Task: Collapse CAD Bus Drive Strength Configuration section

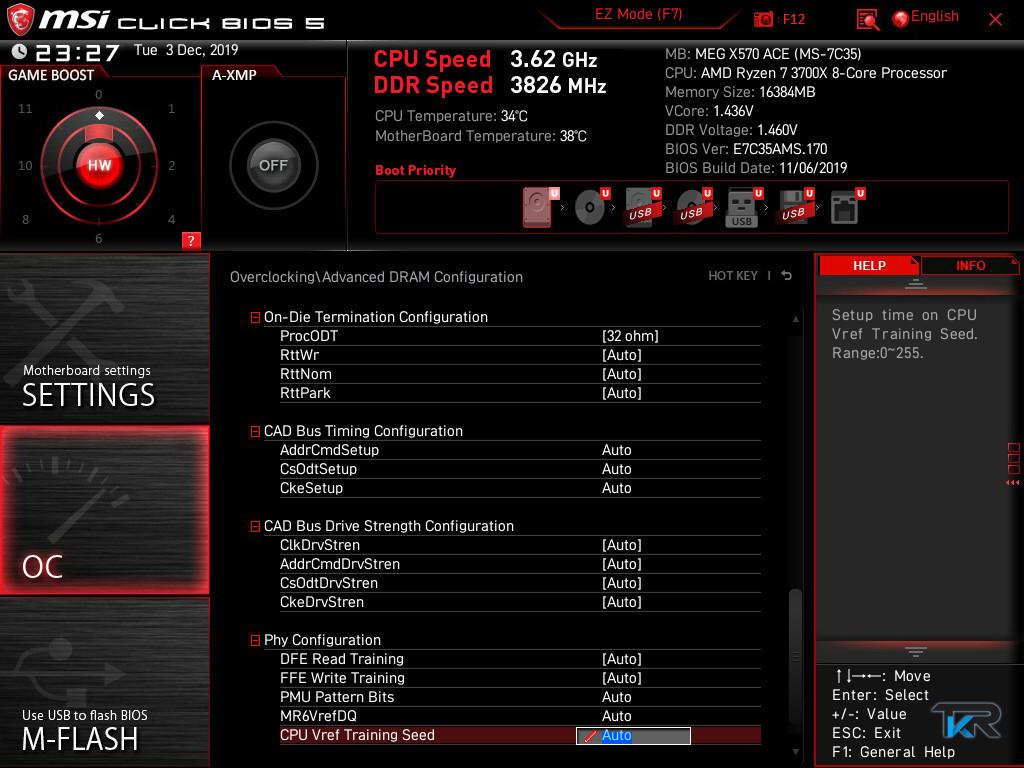Action: 255,526
